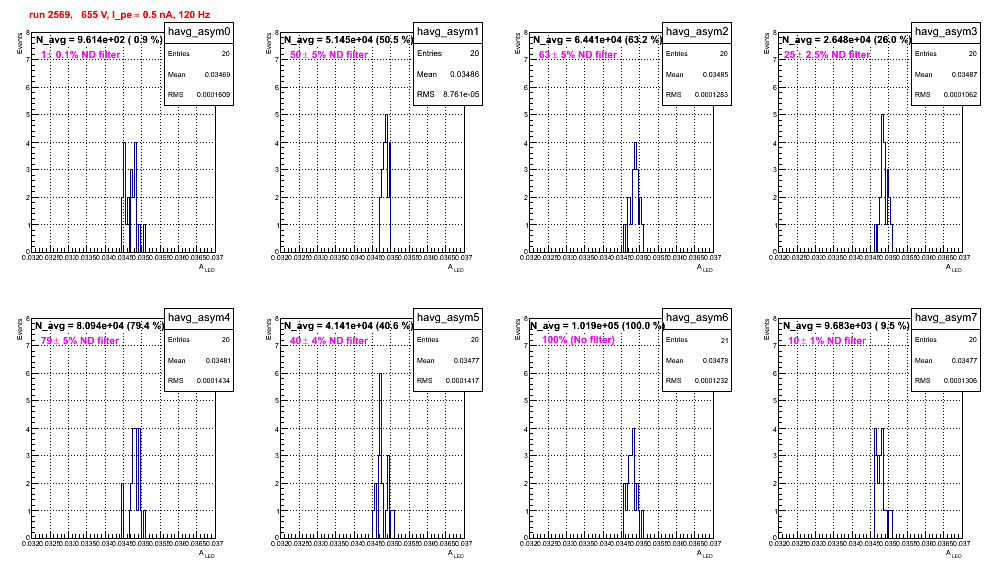The image size is (996, 572).
Task: Click the Events y-axis label of havg_asym1 plot
Action: coord(269,43)
